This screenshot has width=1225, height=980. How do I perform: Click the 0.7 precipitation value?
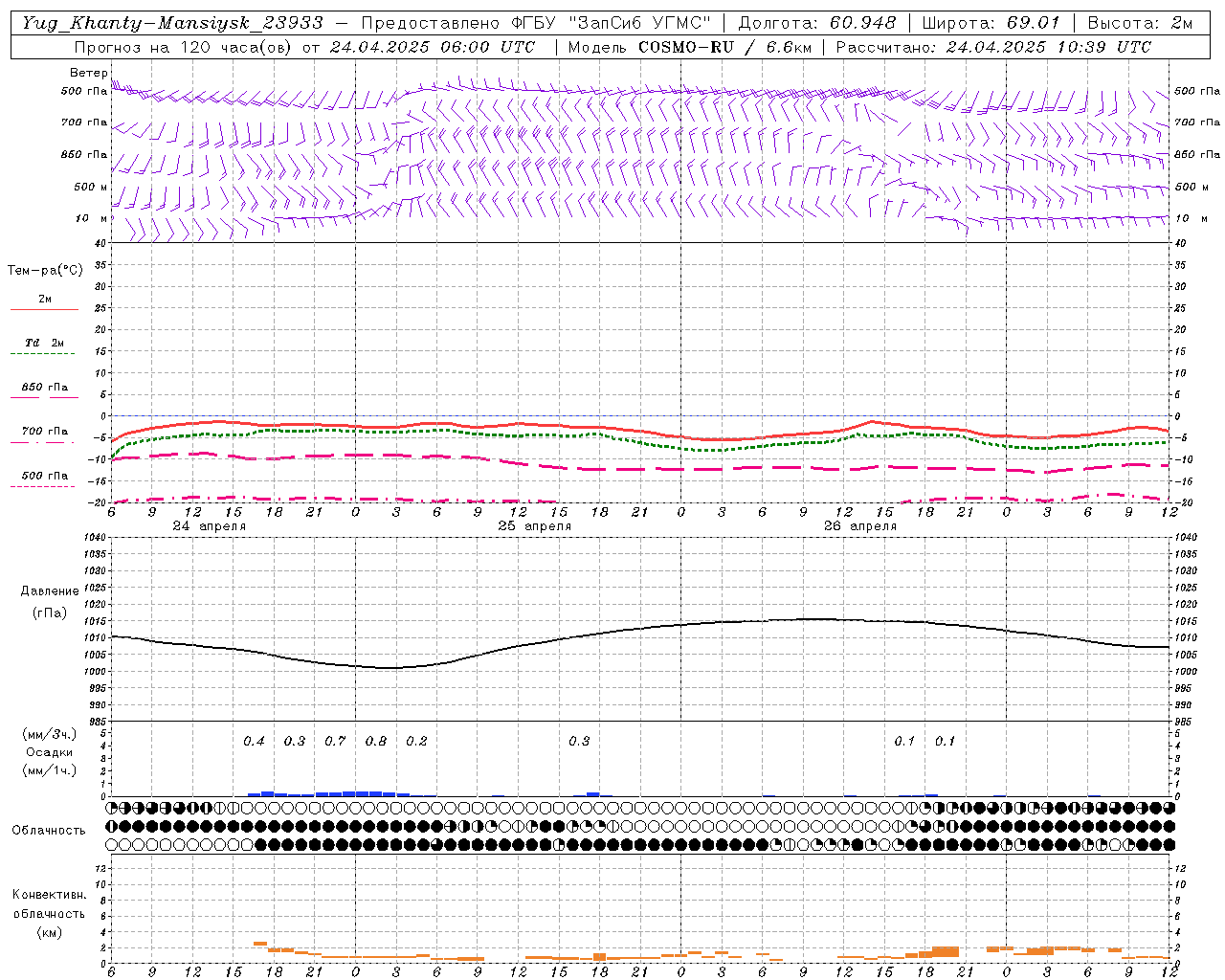[x=335, y=742]
